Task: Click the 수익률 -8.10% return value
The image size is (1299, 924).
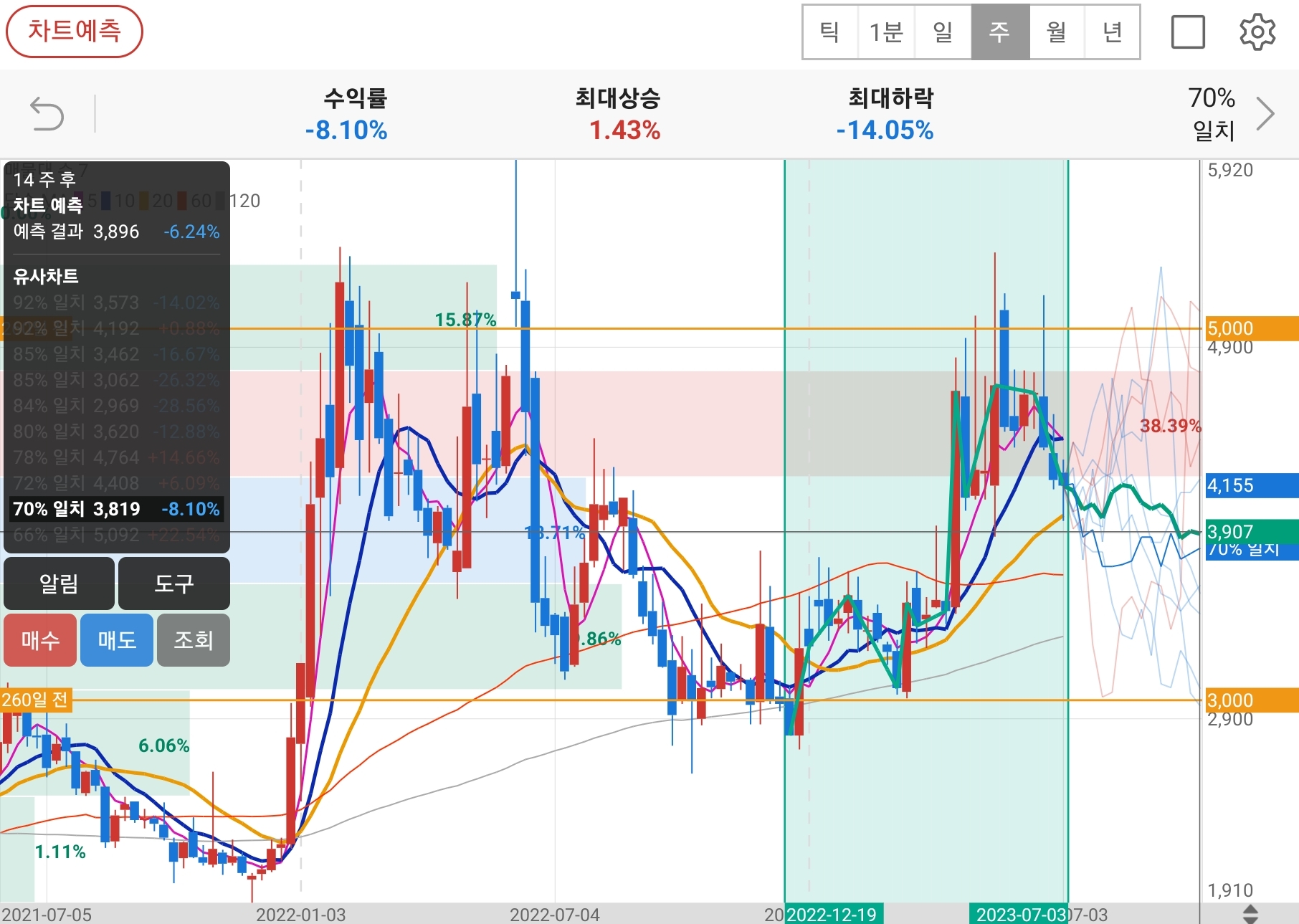Action: tap(346, 130)
